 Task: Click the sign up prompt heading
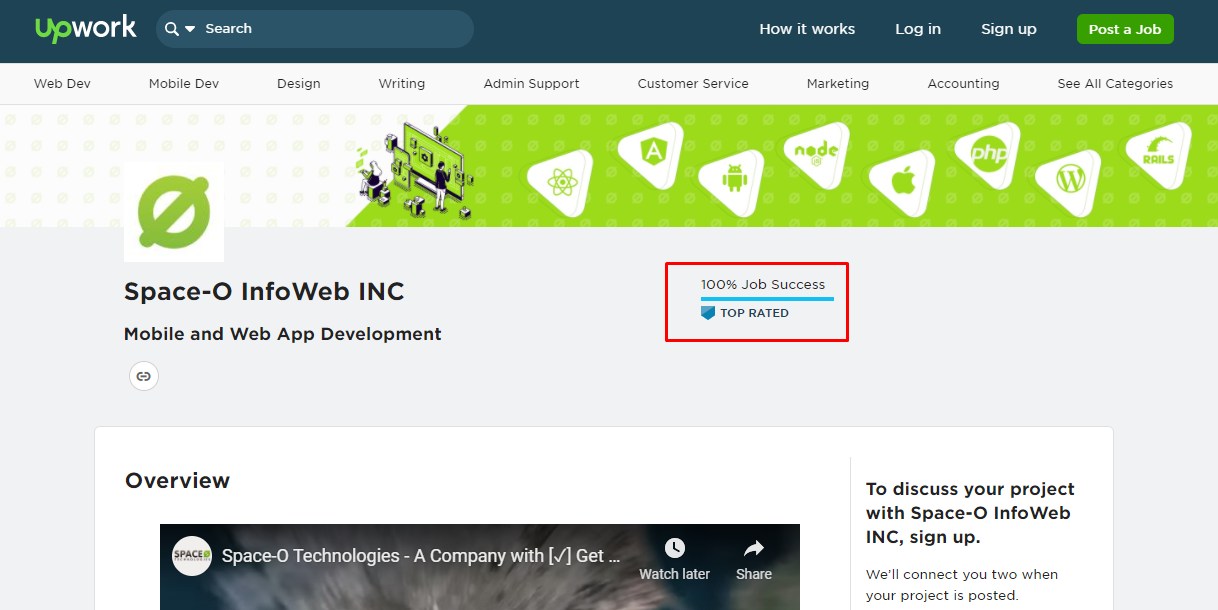(x=970, y=513)
